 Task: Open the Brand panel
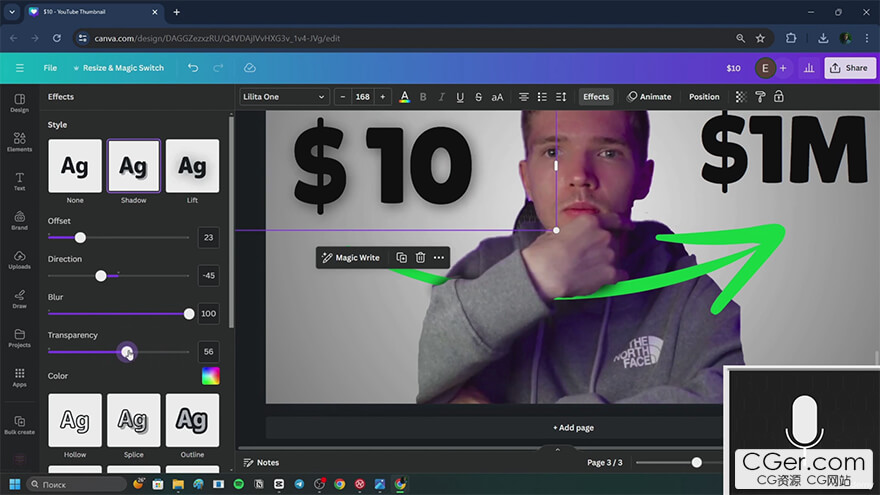(x=20, y=221)
